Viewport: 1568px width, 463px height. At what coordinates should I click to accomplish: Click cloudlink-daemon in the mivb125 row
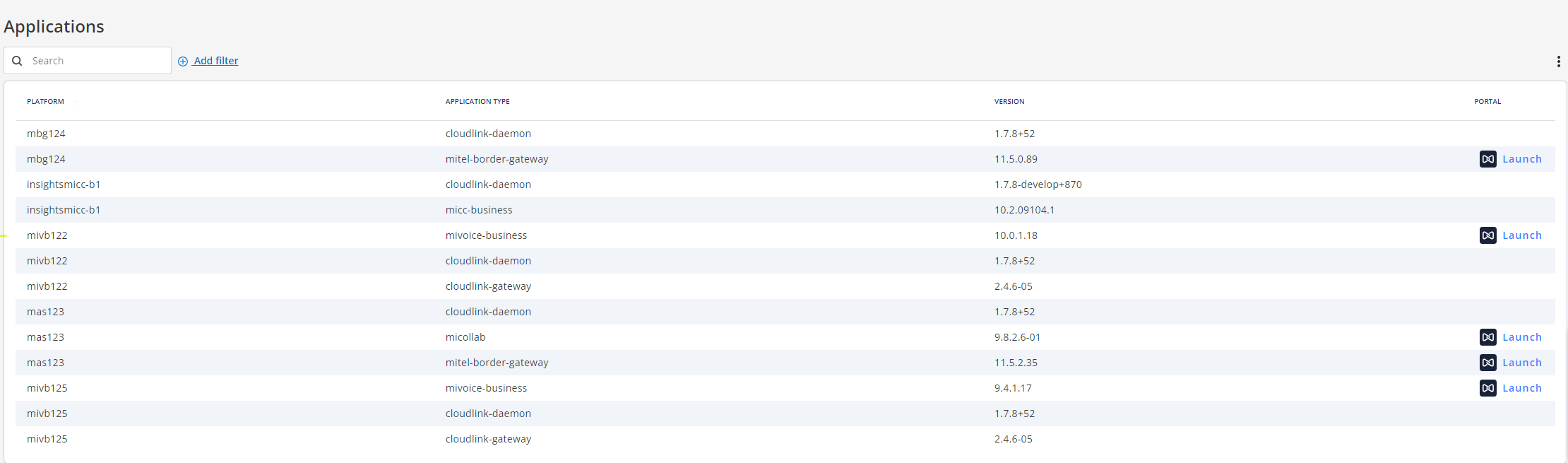(x=488, y=414)
